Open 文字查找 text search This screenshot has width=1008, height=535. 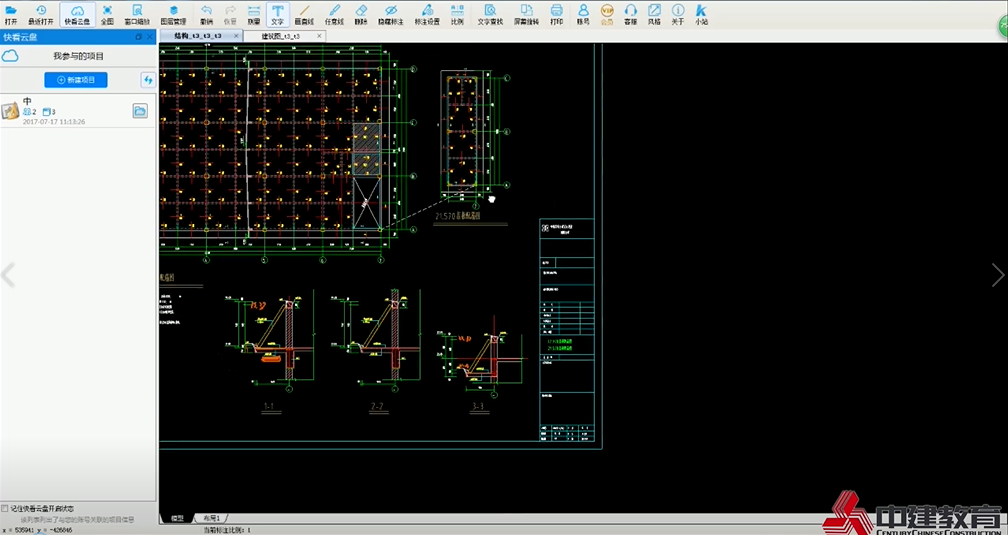[490, 14]
